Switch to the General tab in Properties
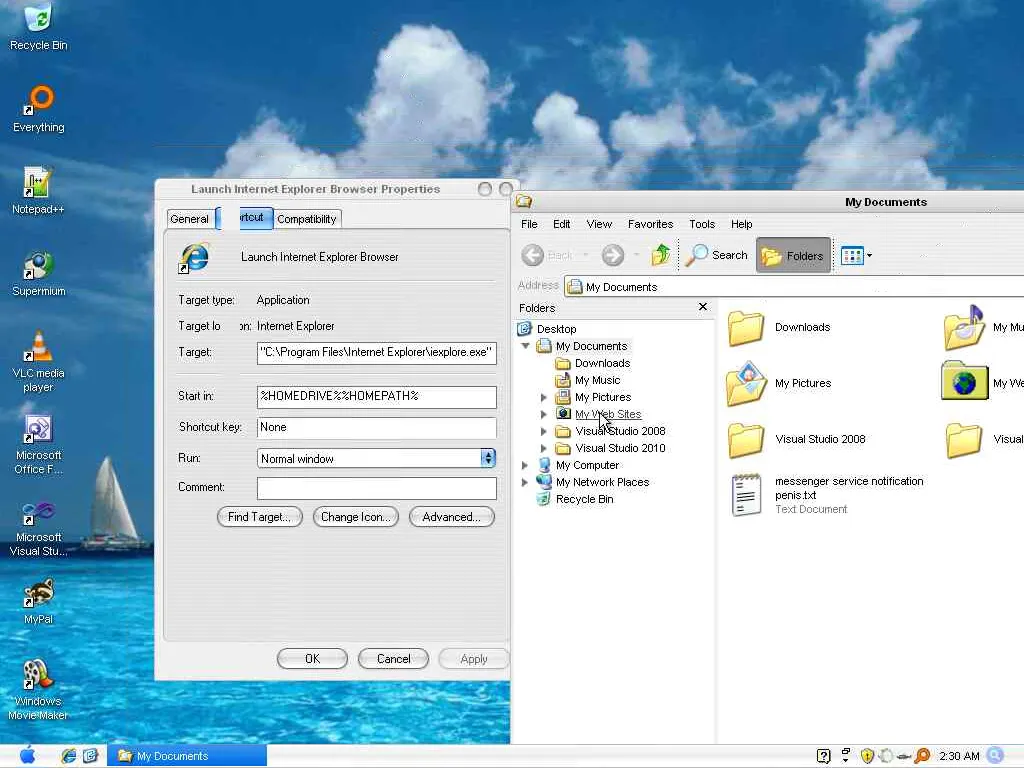Viewport: 1024px width, 768px height. 190,219
